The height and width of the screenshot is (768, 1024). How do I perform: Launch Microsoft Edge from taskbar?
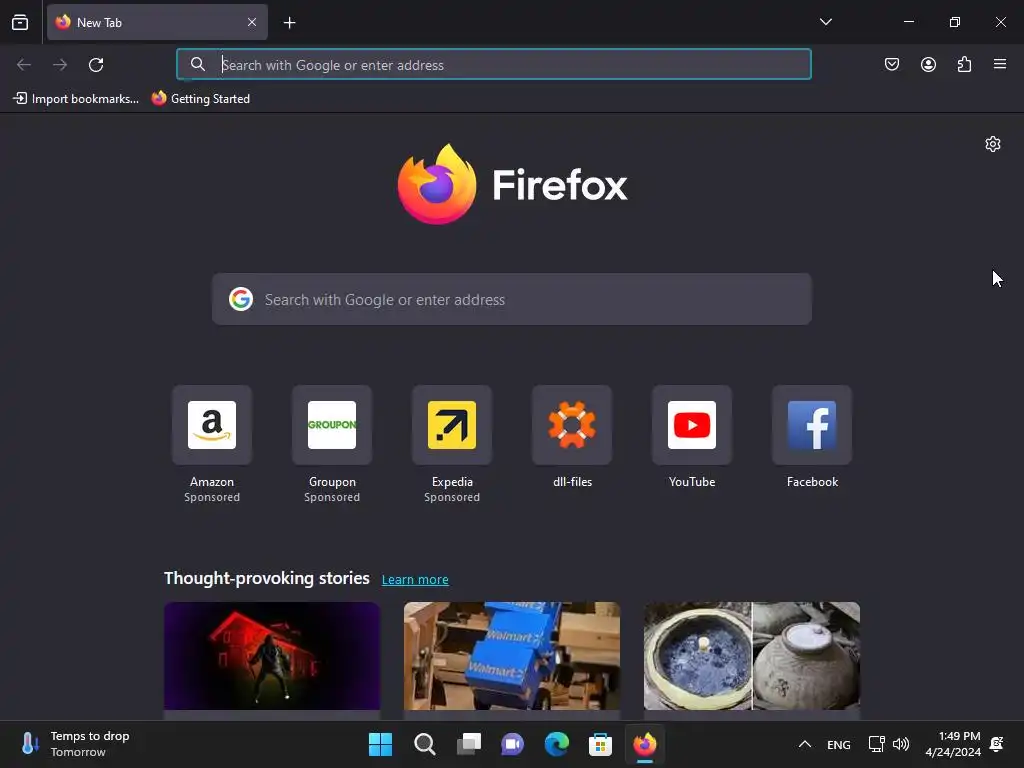point(556,744)
